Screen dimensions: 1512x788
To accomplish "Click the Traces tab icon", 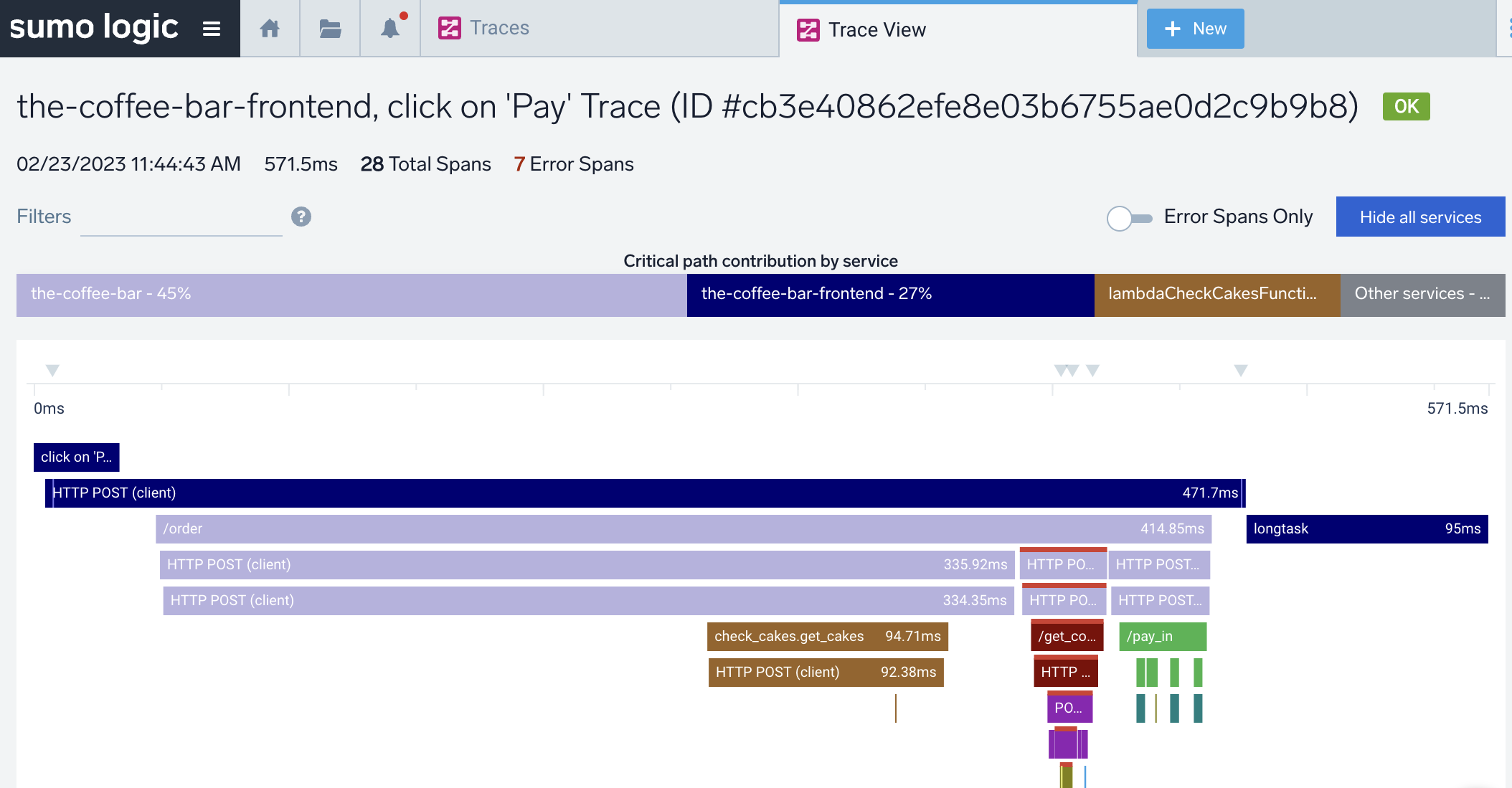I will click(x=450, y=29).
